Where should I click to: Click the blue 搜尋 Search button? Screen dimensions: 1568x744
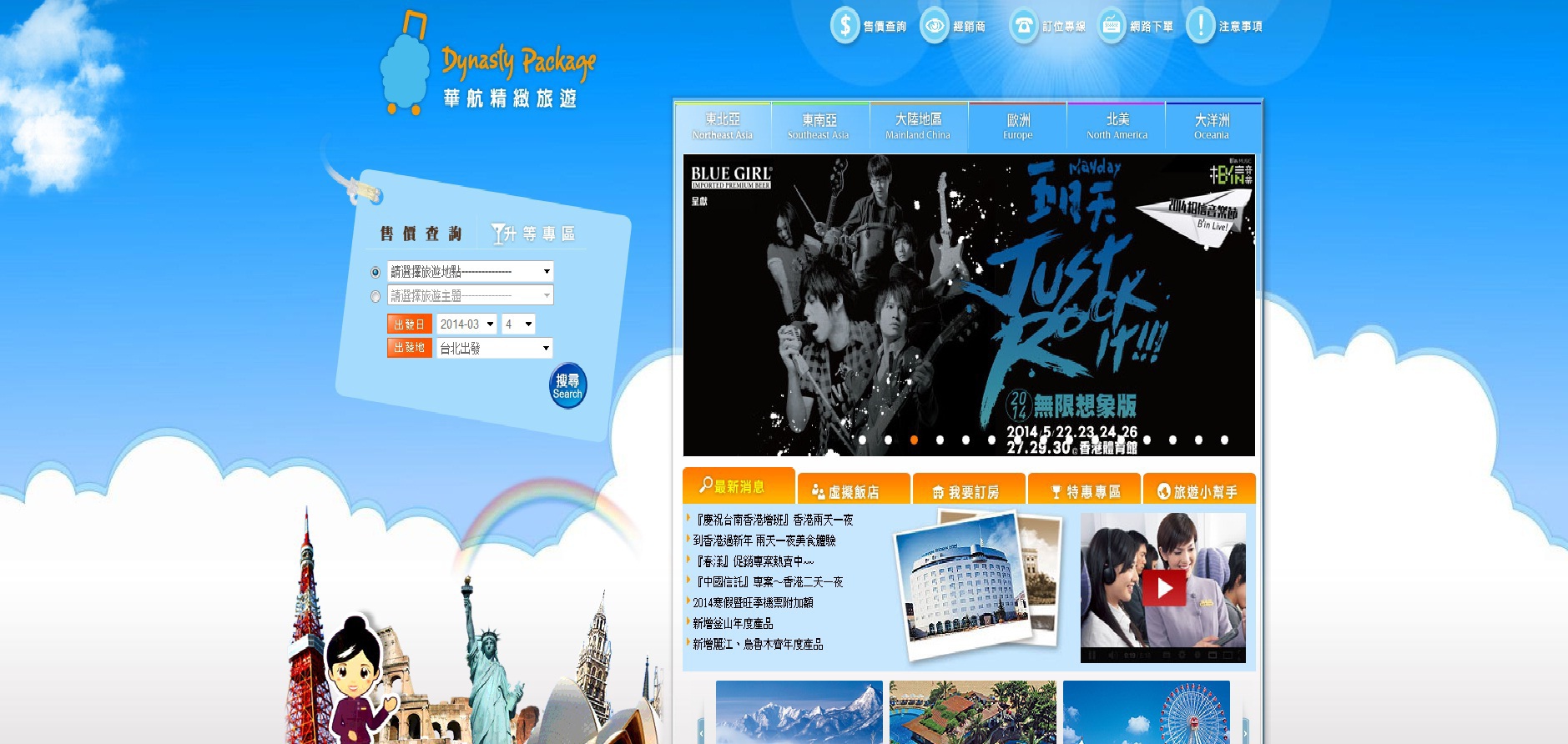tap(567, 385)
